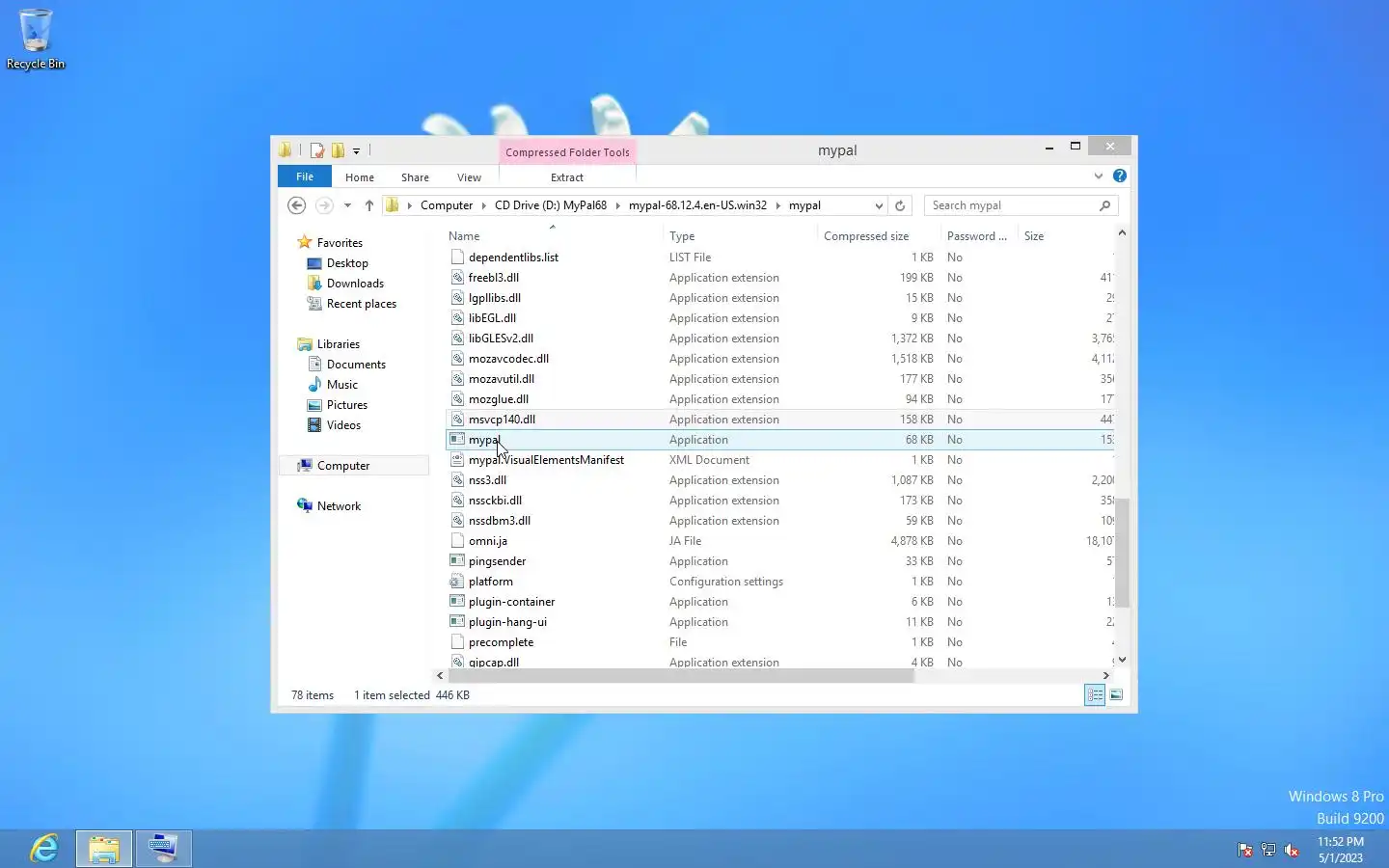Select the freebl3.dll file icon

458,278
